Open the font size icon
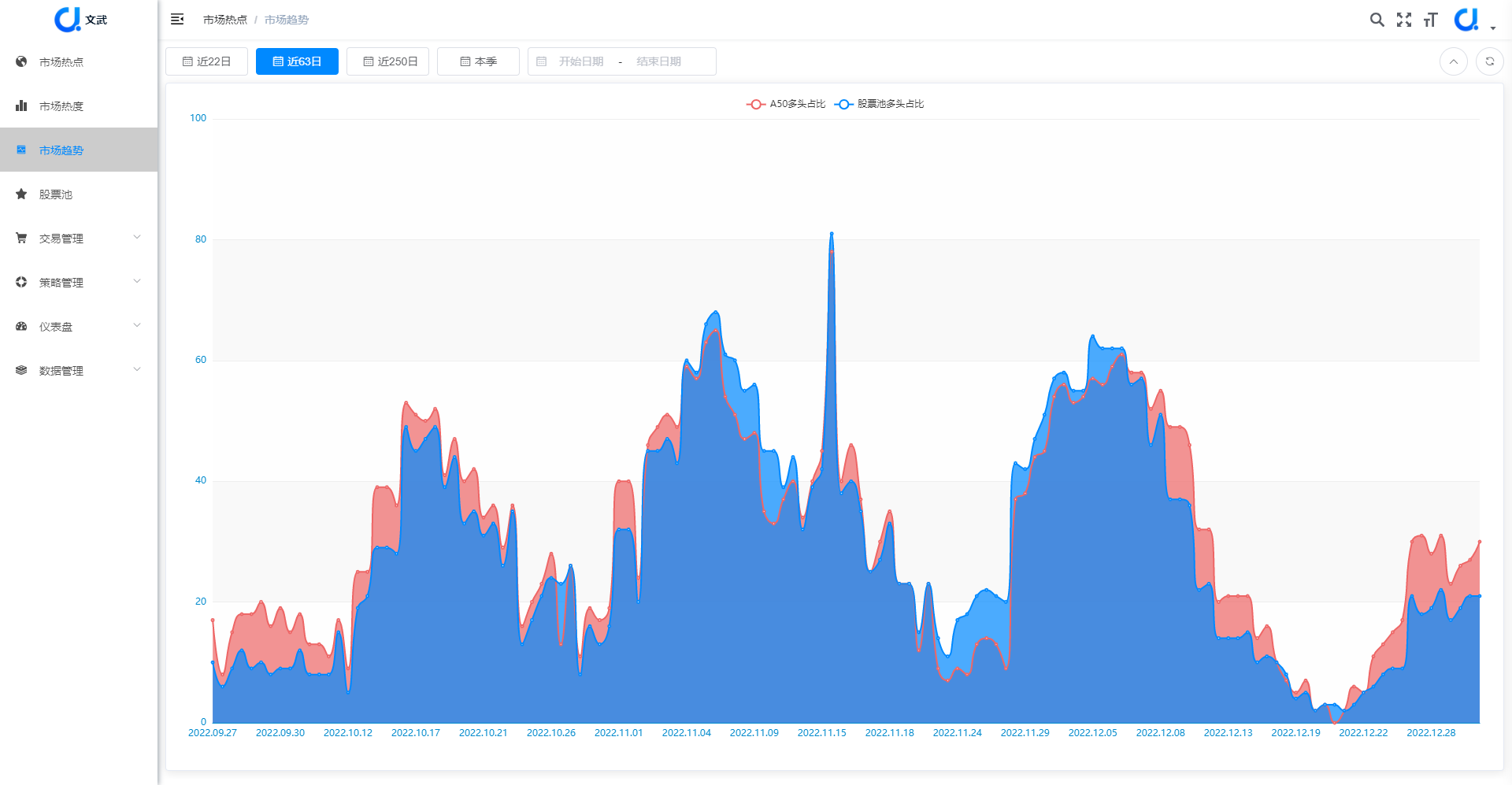The image size is (1512, 785). click(x=1431, y=20)
